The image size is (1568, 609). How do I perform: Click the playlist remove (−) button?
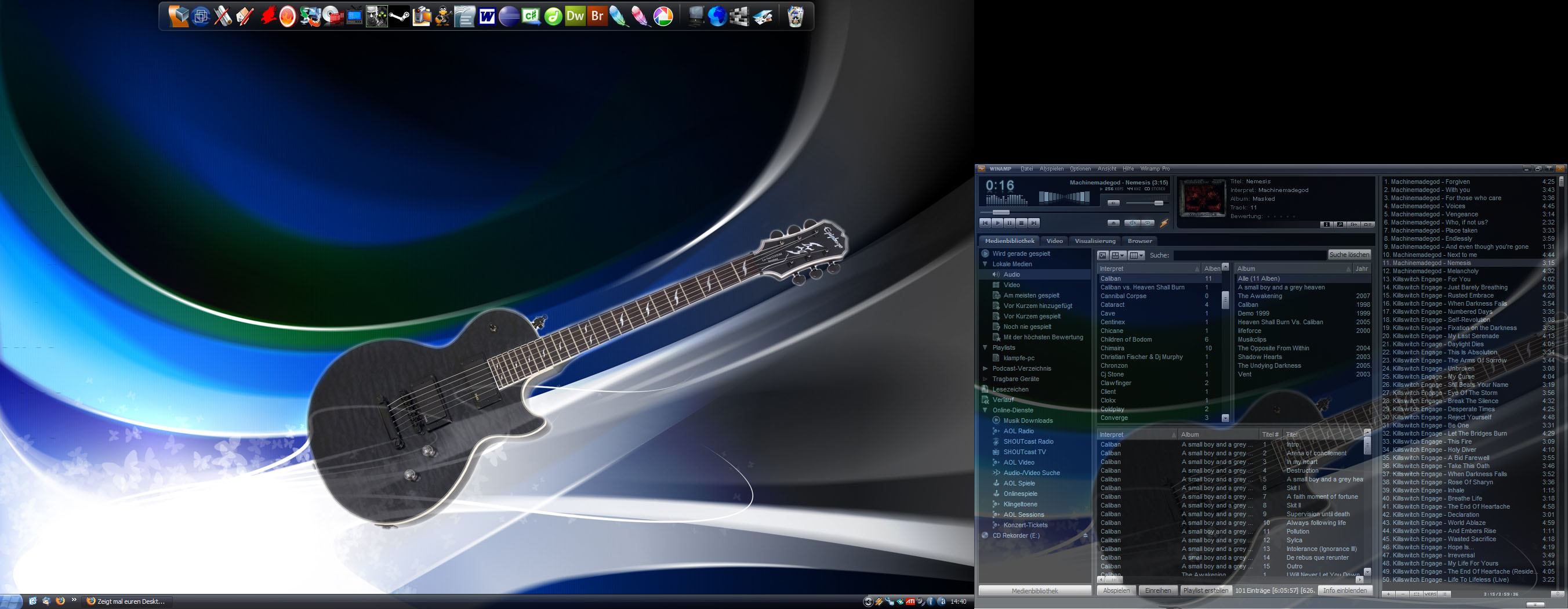[1403, 594]
